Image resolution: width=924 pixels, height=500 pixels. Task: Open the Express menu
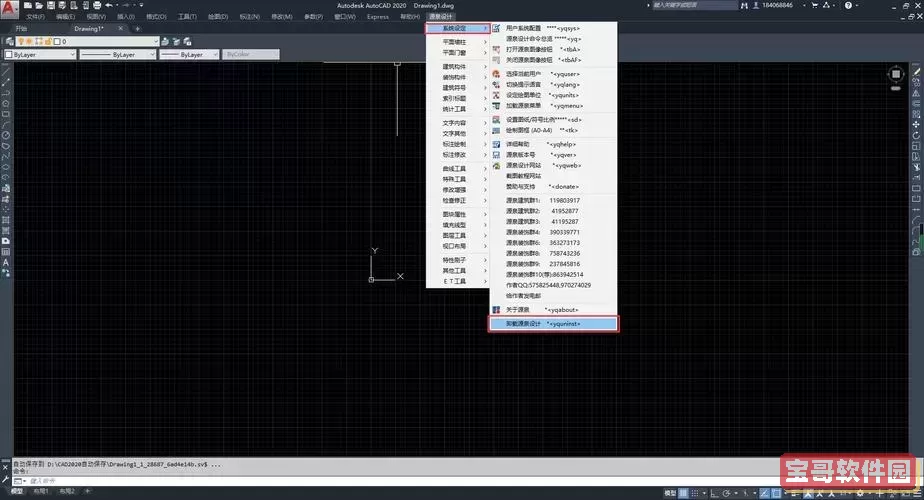tap(378, 17)
